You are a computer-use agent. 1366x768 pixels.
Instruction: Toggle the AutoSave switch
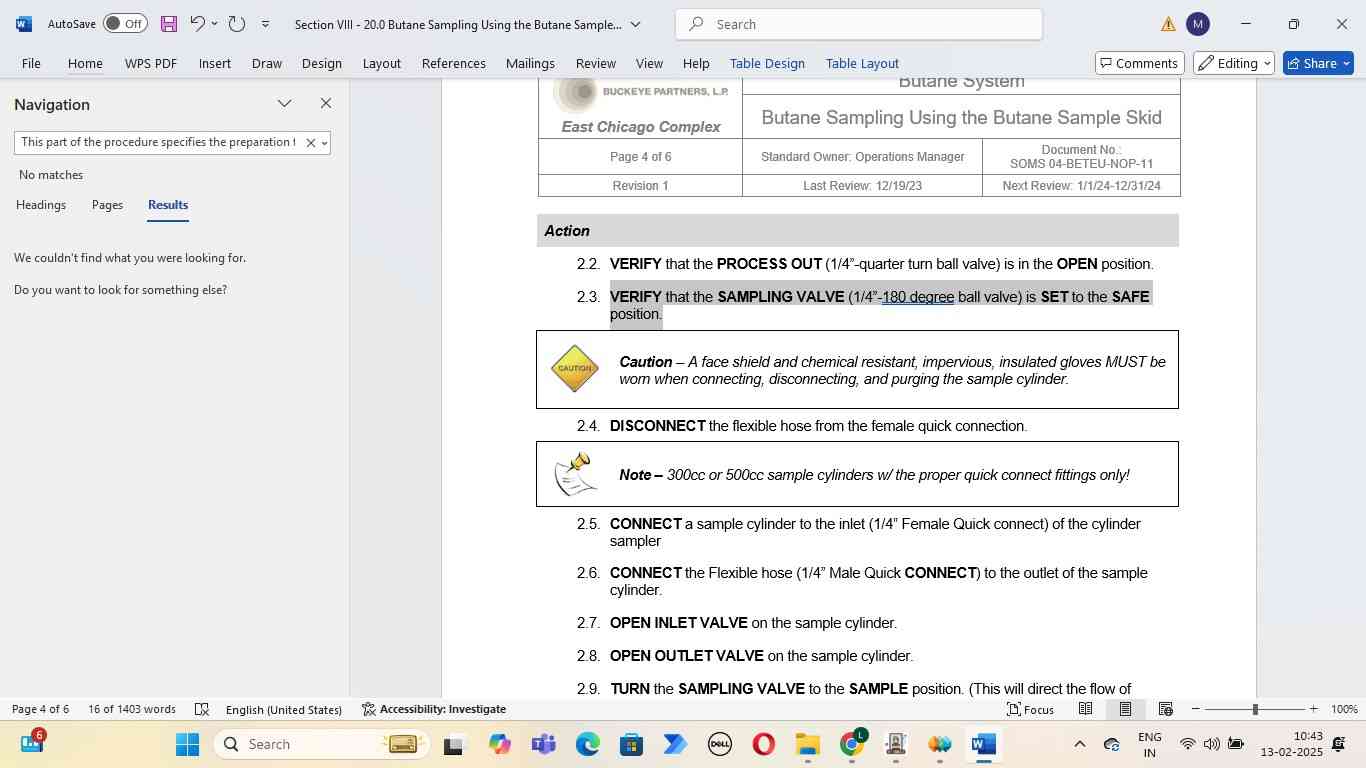pyautogui.click(x=125, y=24)
